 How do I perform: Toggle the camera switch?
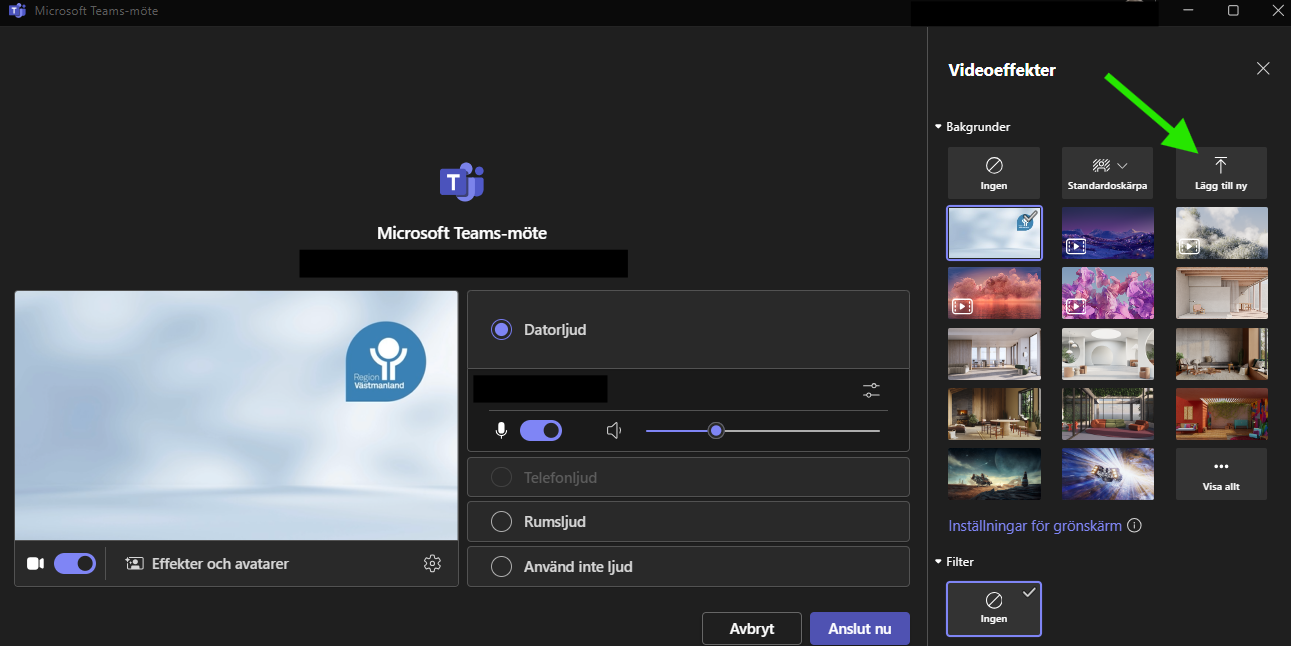[74, 564]
